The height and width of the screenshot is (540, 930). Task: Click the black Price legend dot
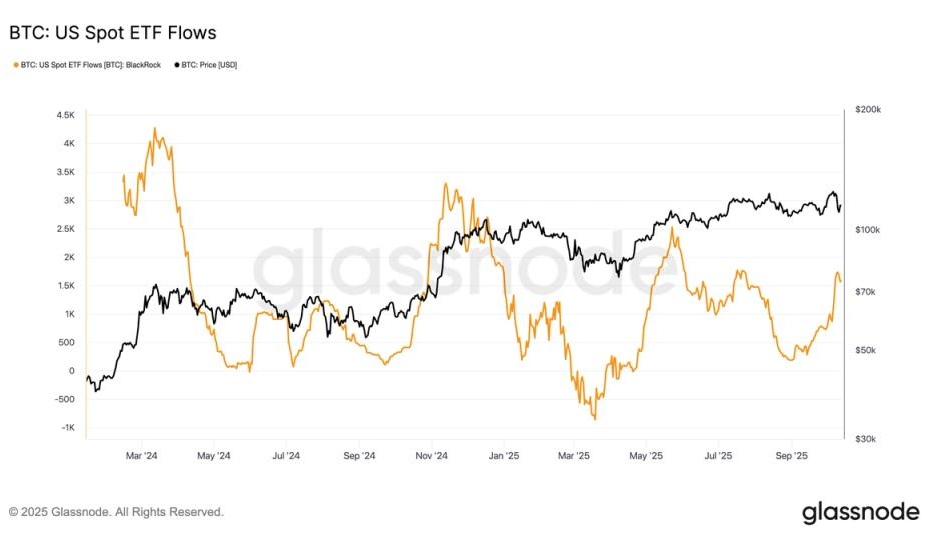tap(178, 65)
